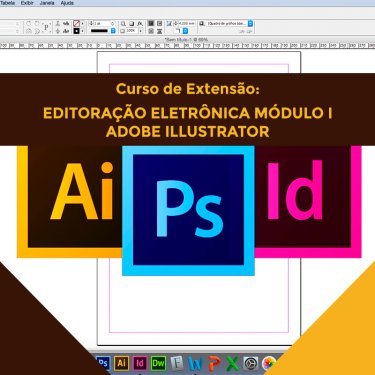Click the opacity 100% field
Image resolution: width=375 pixels, height=375 pixels.
tap(131, 31)
